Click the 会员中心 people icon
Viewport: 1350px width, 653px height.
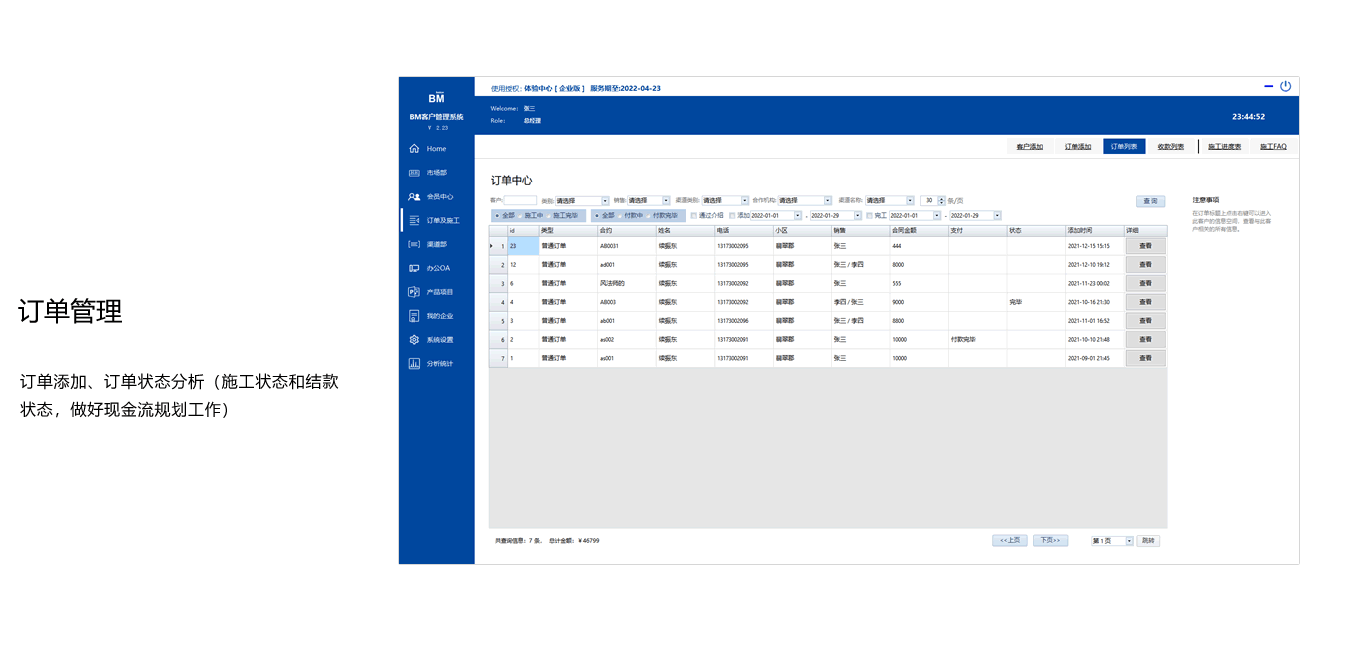[414, 197]
